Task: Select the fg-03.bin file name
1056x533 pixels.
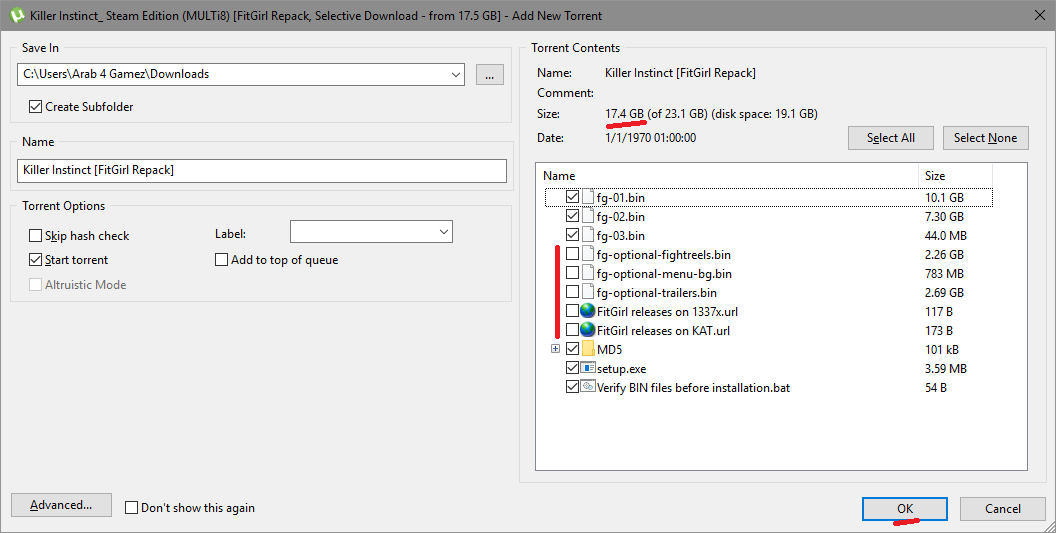Action: (620, 235)
